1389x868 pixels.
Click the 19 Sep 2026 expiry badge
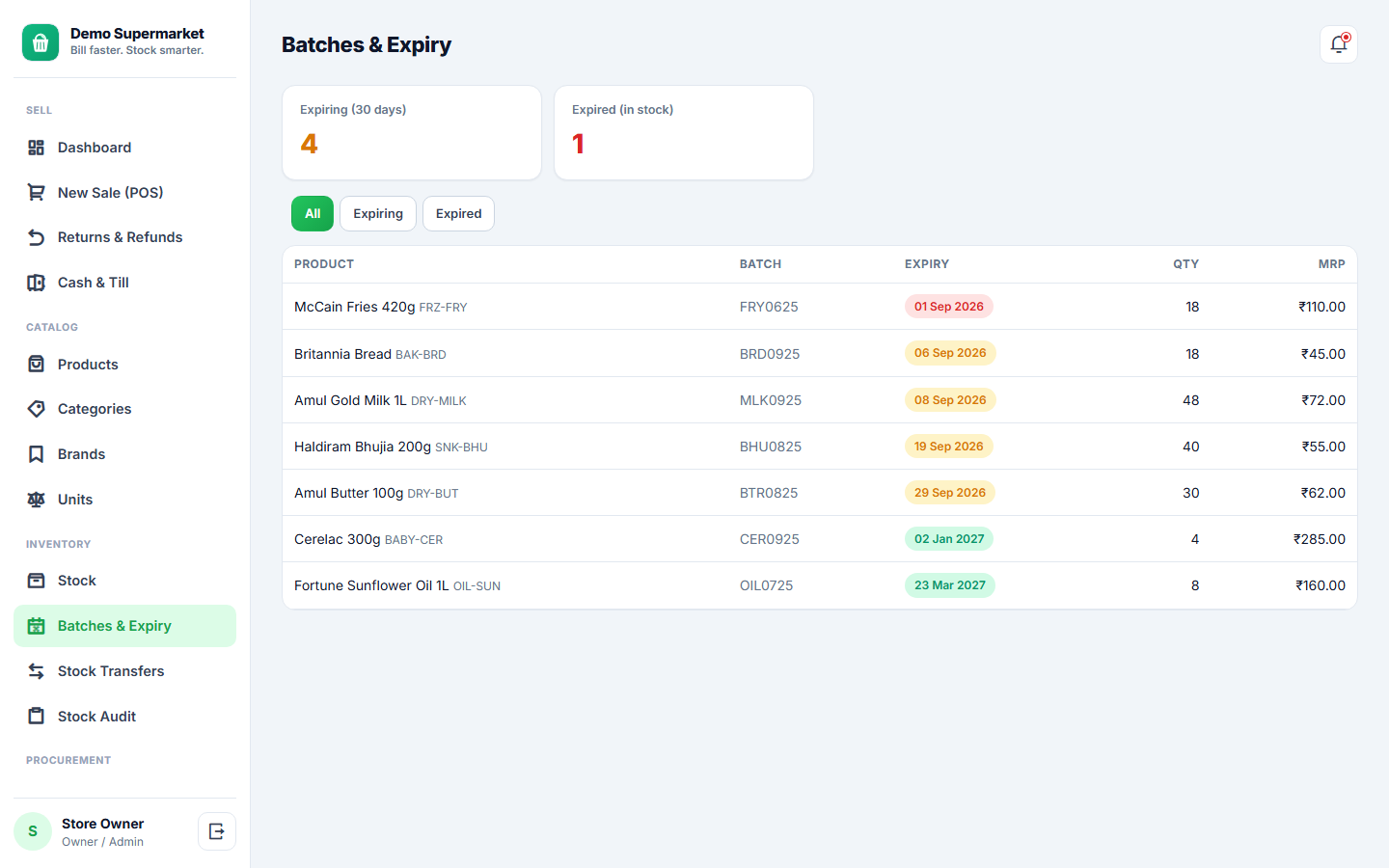tap(949, 447)
